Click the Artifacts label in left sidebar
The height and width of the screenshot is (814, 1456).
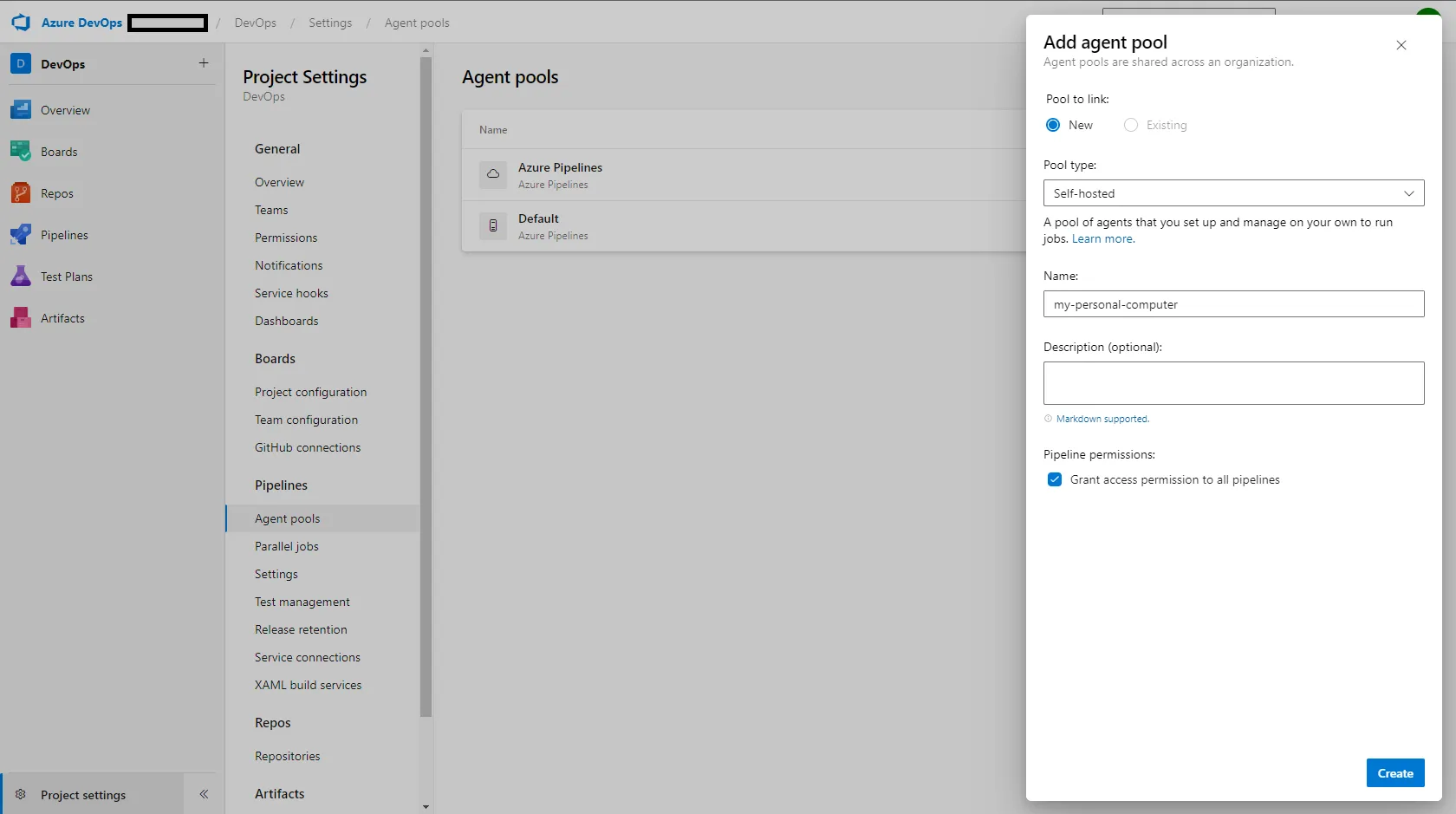click(62, 318)
